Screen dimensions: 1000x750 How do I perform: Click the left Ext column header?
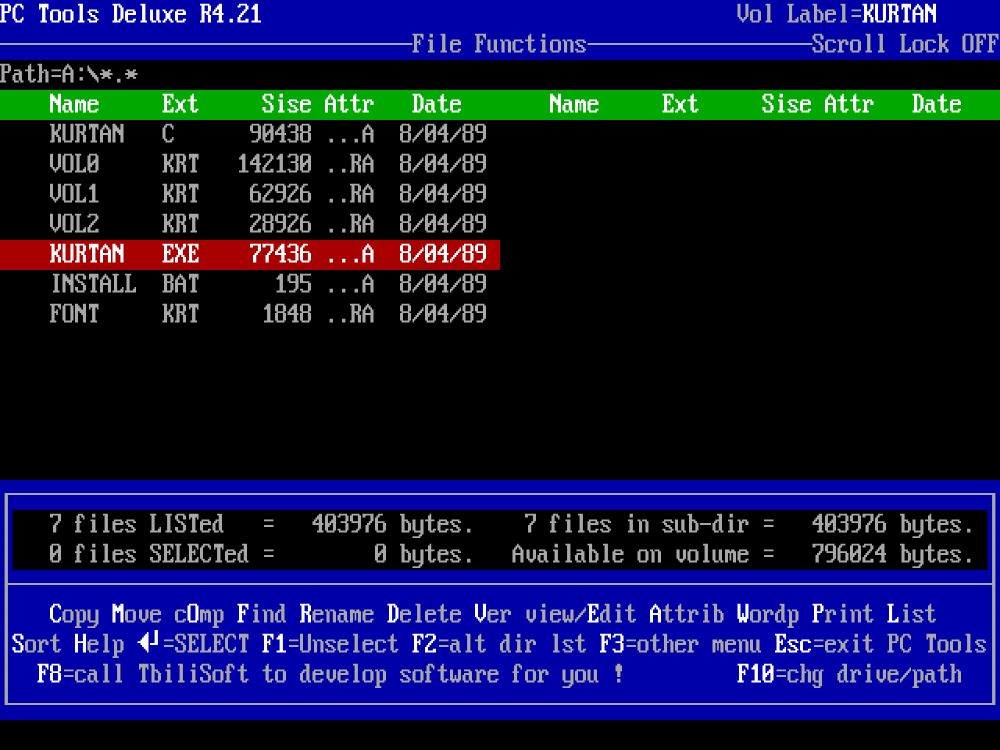[180, 104]
